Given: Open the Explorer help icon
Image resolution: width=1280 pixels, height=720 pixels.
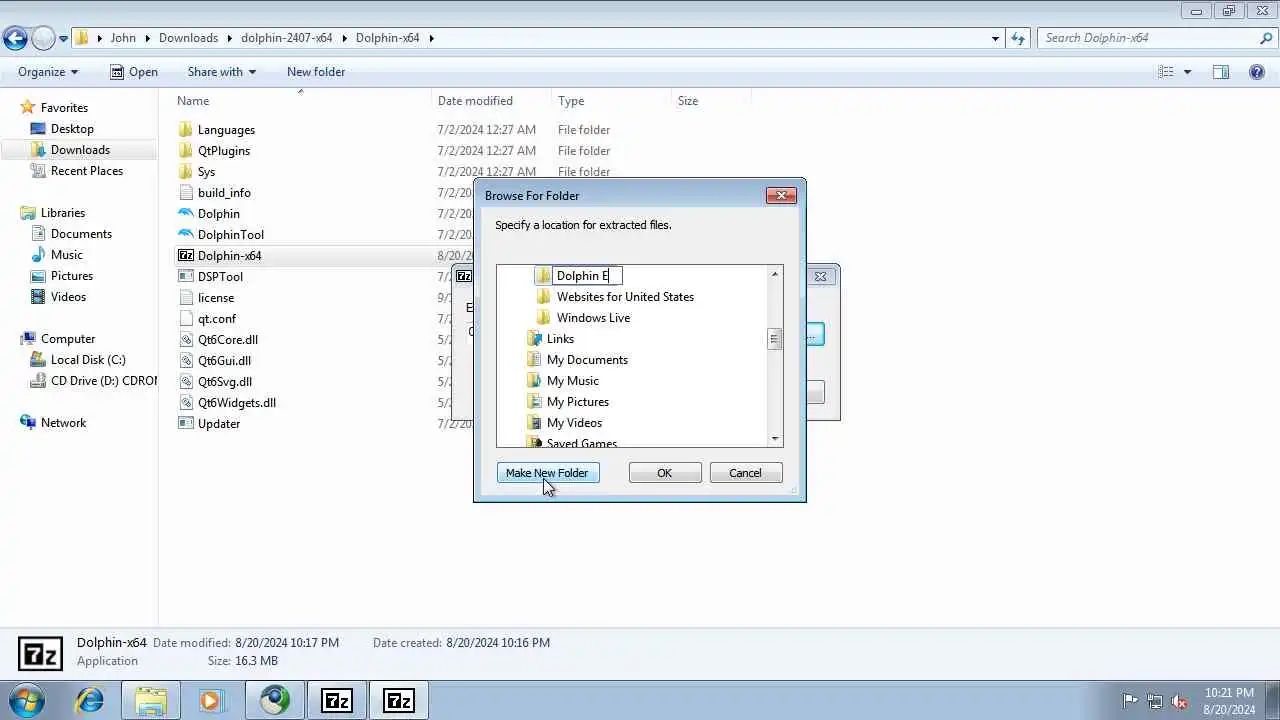Looking at the screenshot, I should (1257, 72).
